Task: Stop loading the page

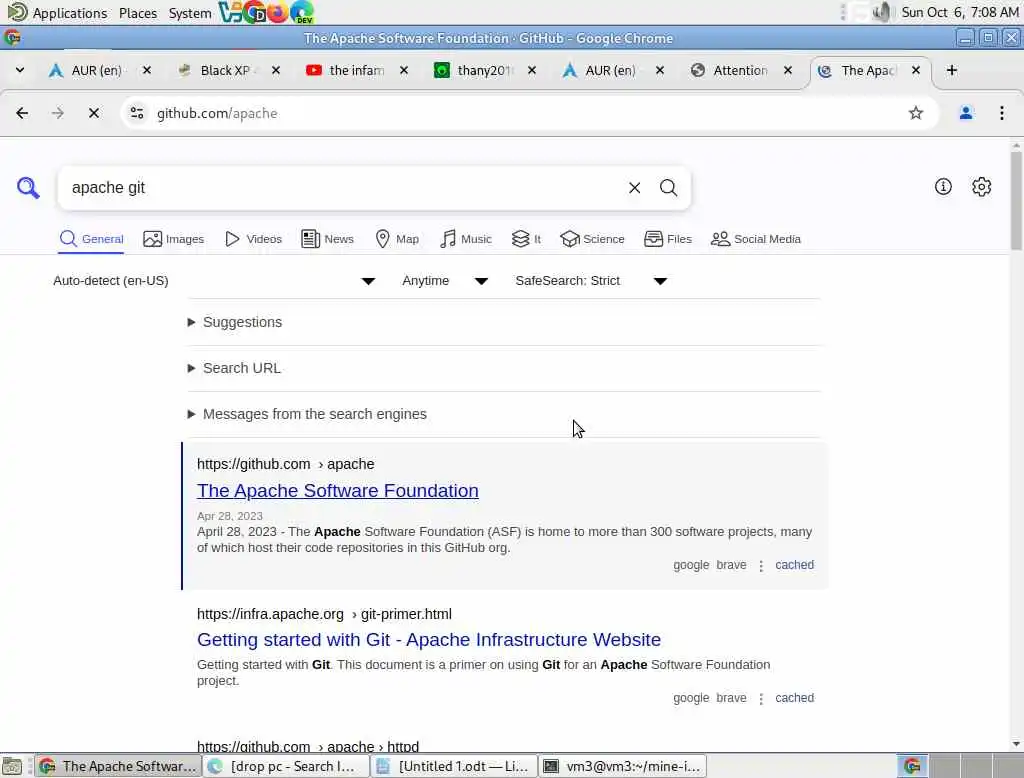Action: 93,113
